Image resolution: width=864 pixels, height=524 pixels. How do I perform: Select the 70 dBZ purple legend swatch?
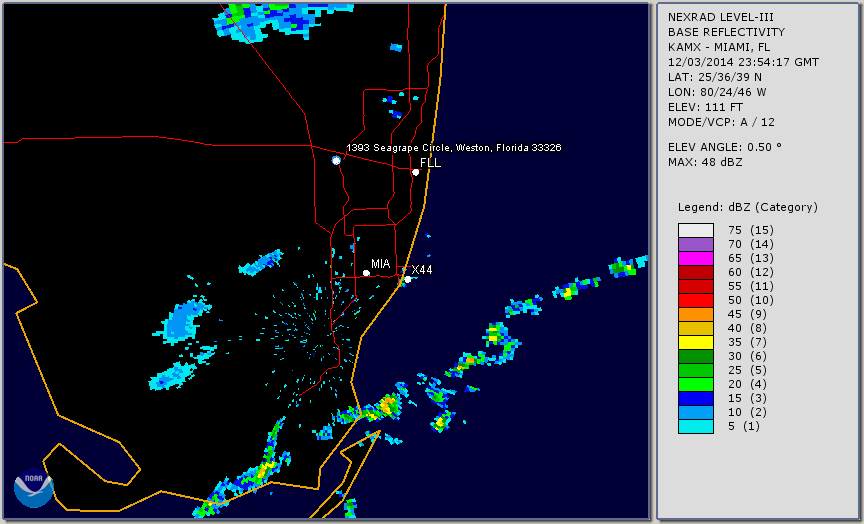[696, 244]
